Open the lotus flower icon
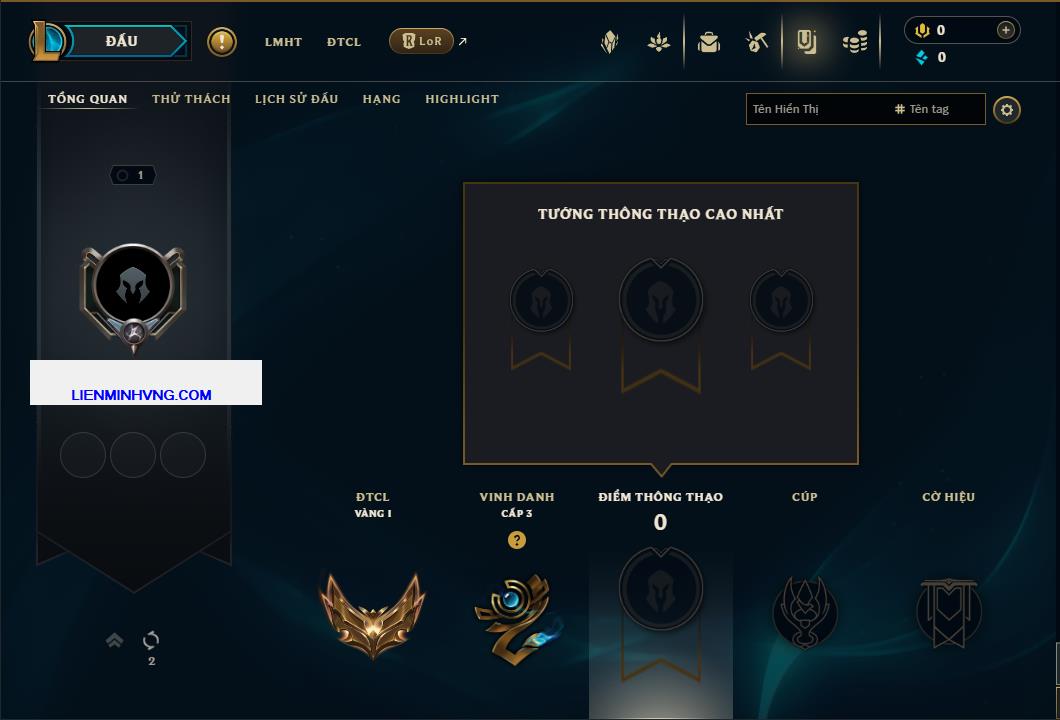 coord(658,43)
